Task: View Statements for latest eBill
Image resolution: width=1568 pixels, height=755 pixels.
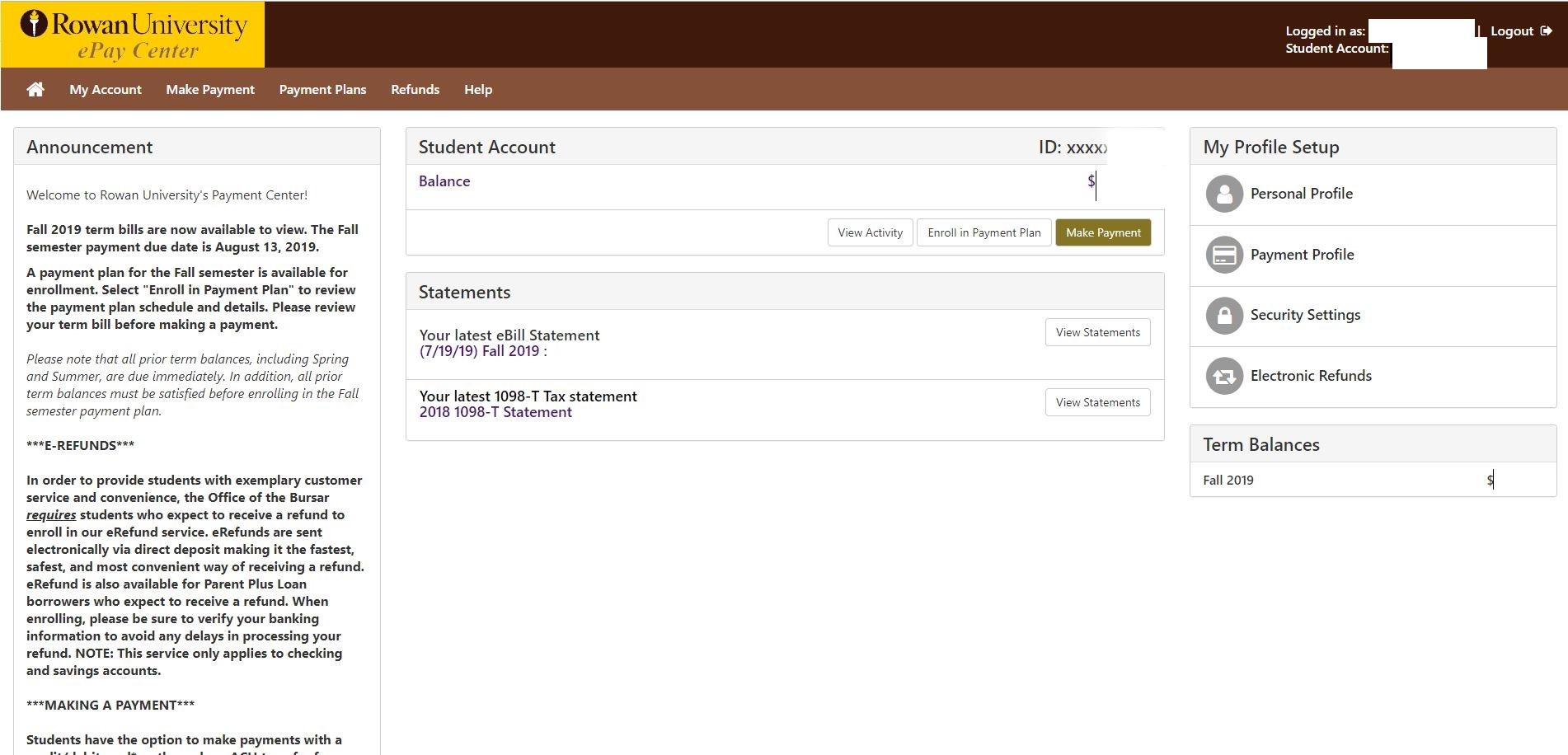Action: [x=1097, y=332]
